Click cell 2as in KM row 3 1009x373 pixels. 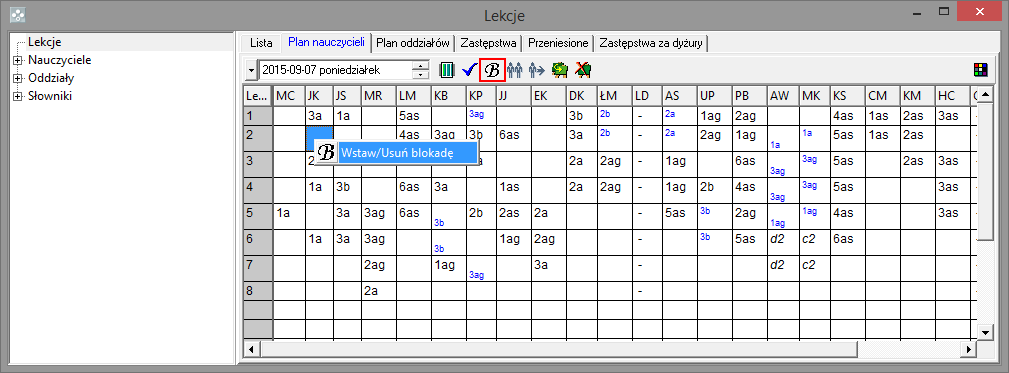[x=917, y=164]
